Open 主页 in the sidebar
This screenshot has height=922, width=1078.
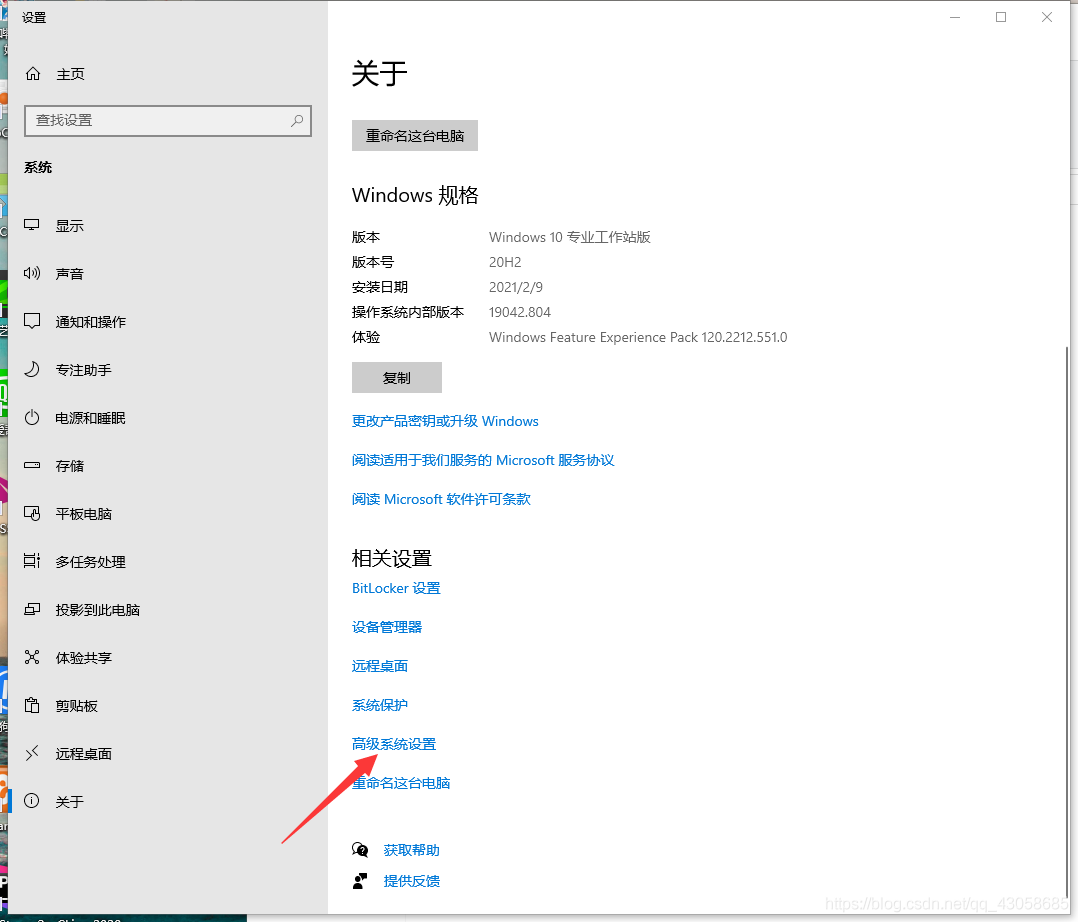[x=70, y=74]
